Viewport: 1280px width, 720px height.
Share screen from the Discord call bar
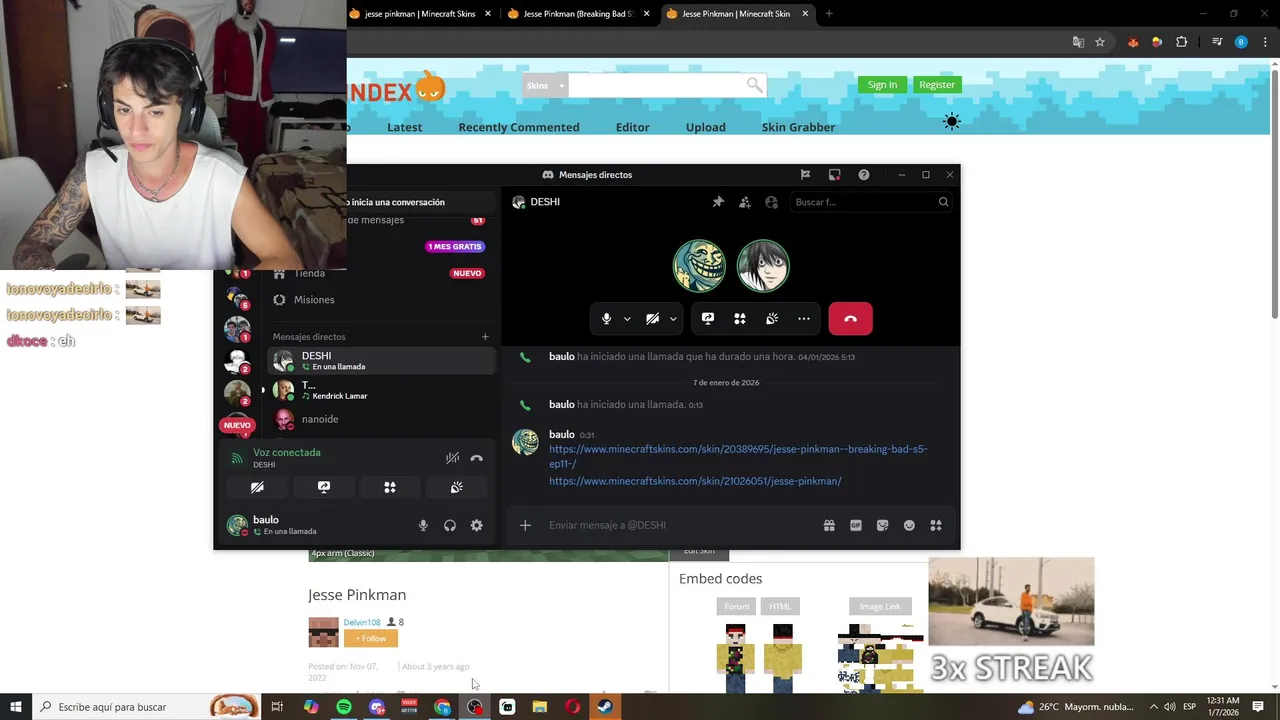tap(708, 319)
